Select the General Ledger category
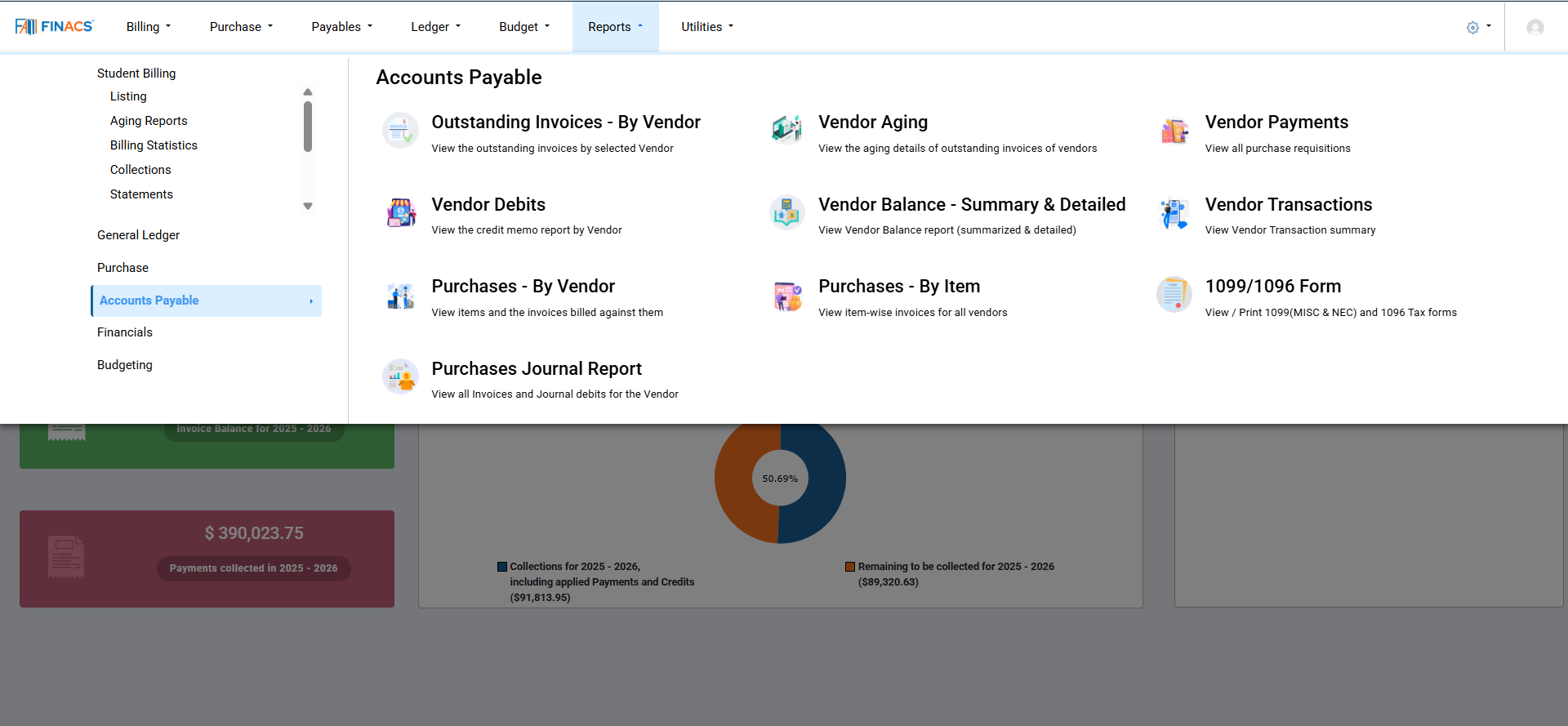Viewport: 1568px width, 726px height. (x=138, y=235)
